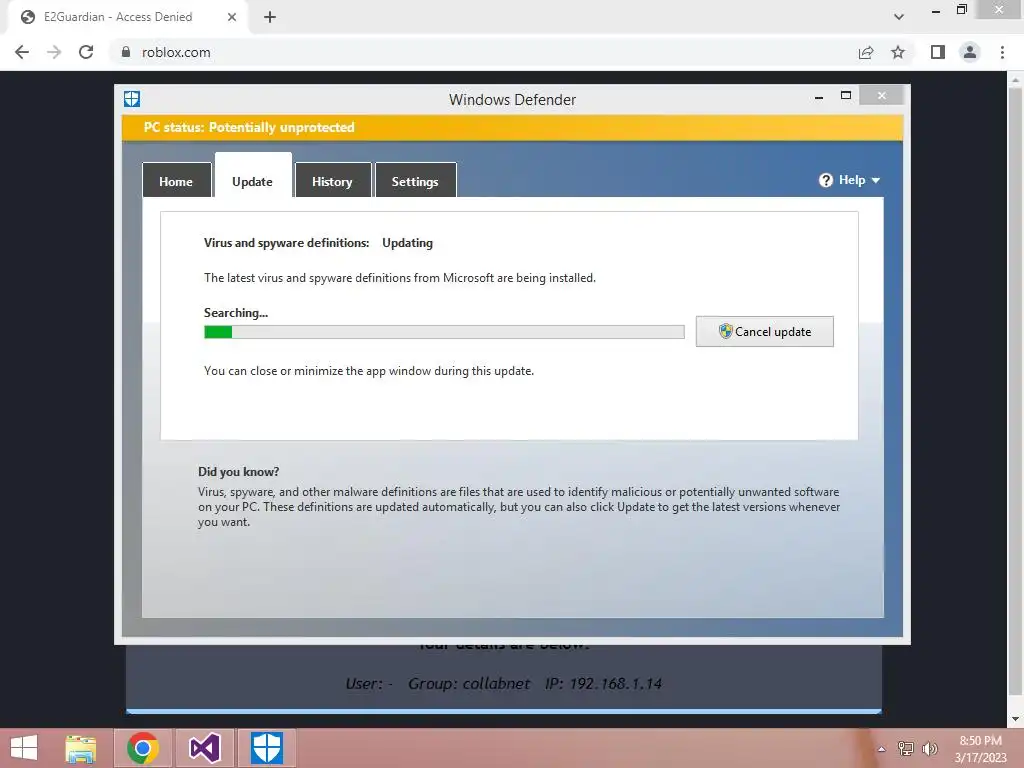Open Chrome side panel icon
Image resolution: width=1024 pixels, height=768 pixels.
[x=938, y=52]
